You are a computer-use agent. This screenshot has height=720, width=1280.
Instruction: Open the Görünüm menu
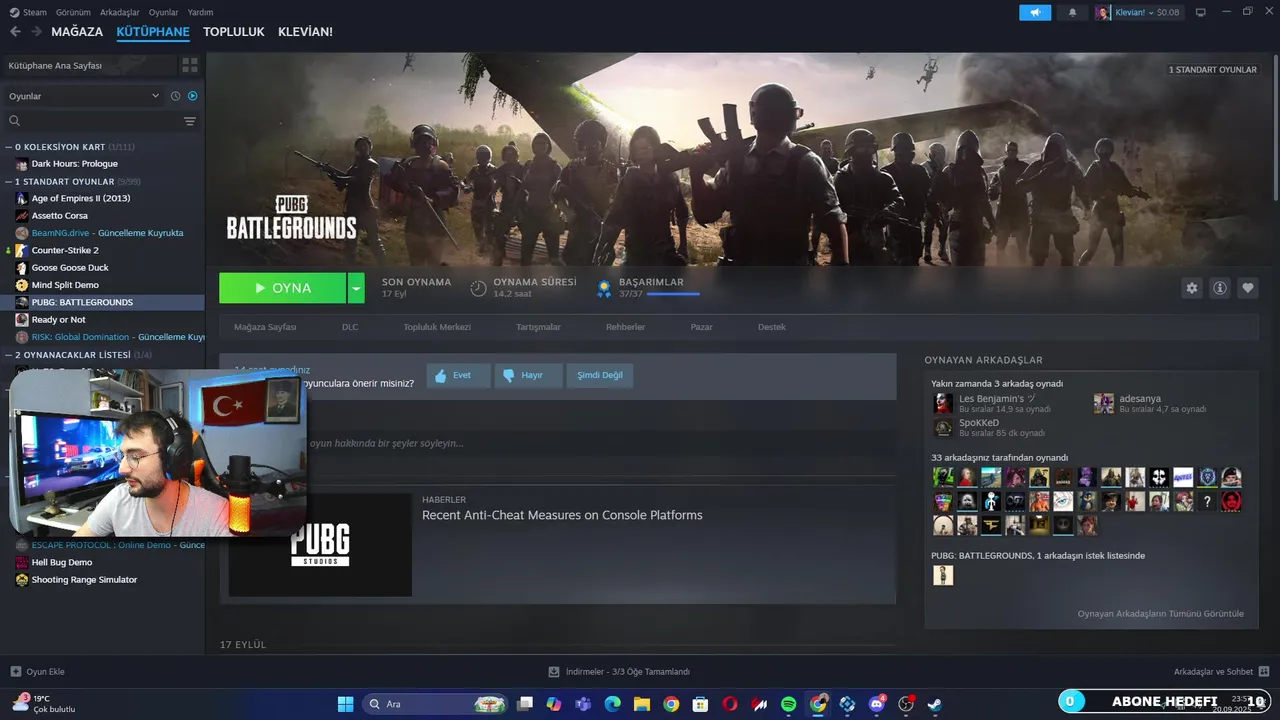click(73, 12)
